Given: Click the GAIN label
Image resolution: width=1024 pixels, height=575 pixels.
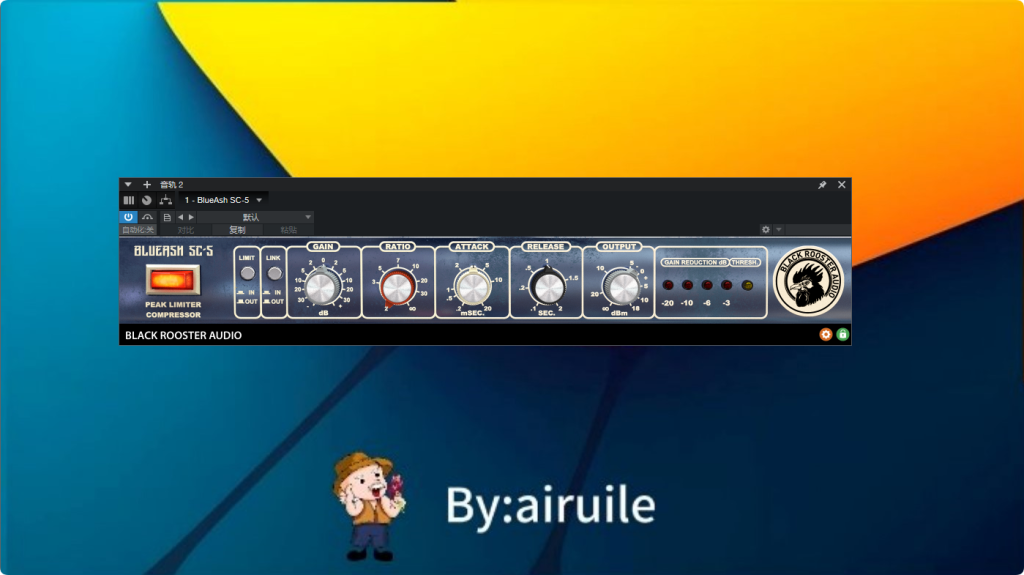Looking at the screenshot, I should (323, 246).
